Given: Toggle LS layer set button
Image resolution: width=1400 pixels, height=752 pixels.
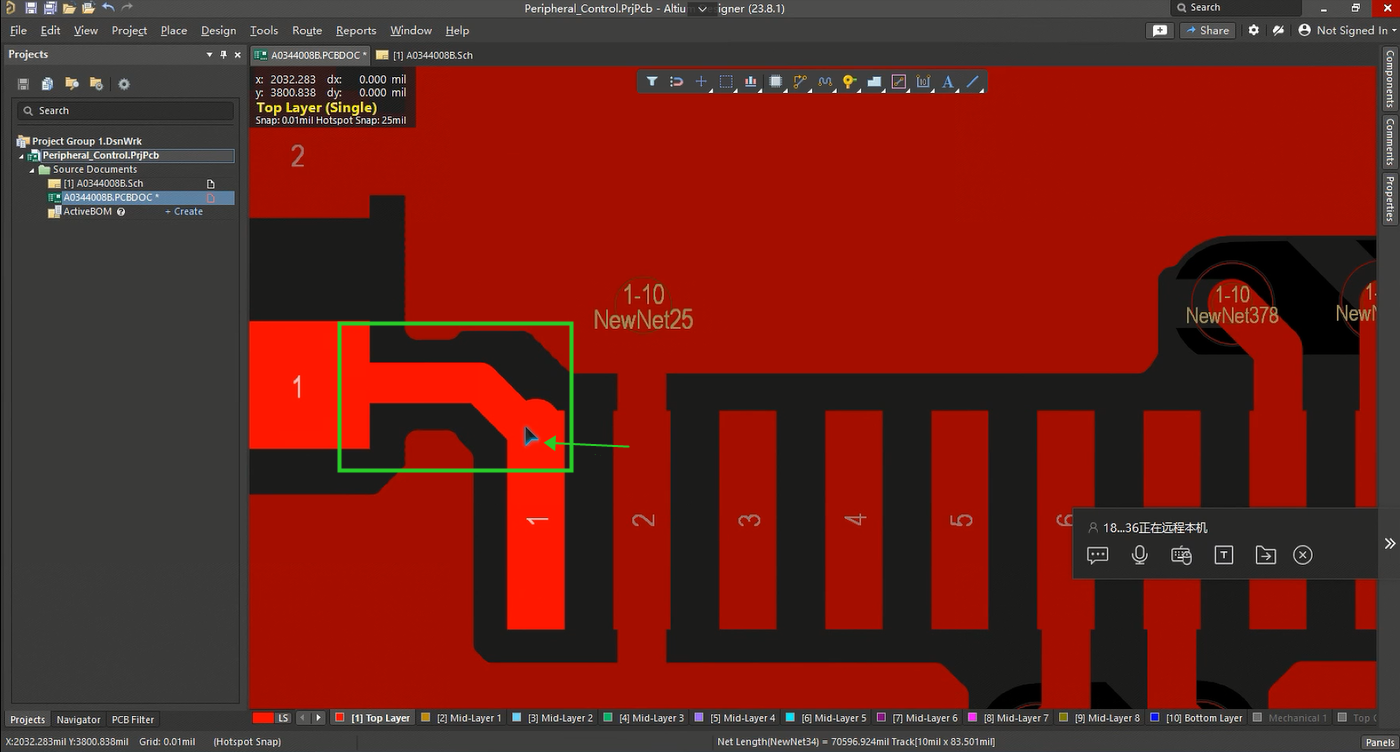Looking at the screenshot, I should [x=283, y=718].
